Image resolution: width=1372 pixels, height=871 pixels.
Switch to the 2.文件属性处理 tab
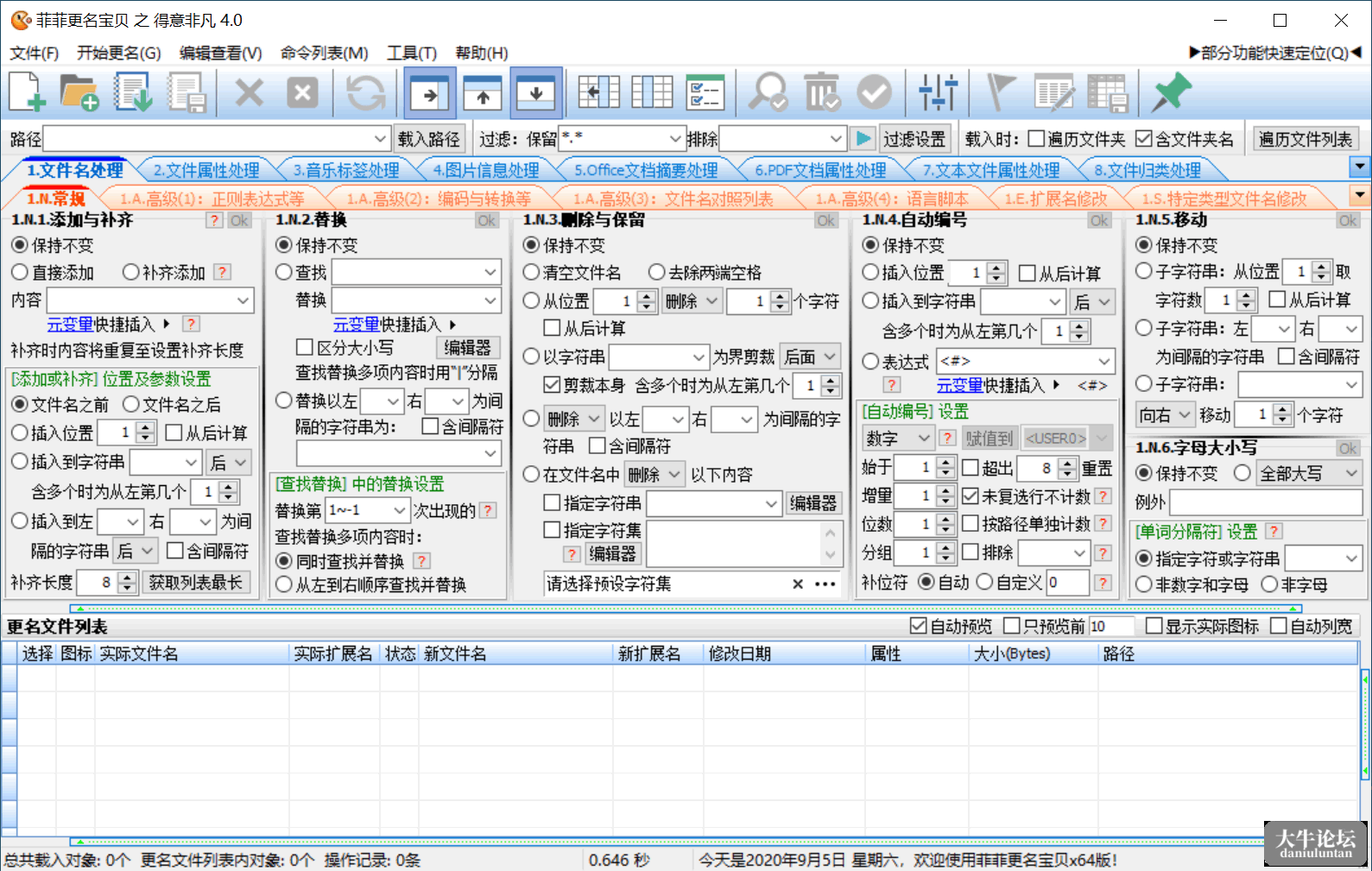pos(206,170)
